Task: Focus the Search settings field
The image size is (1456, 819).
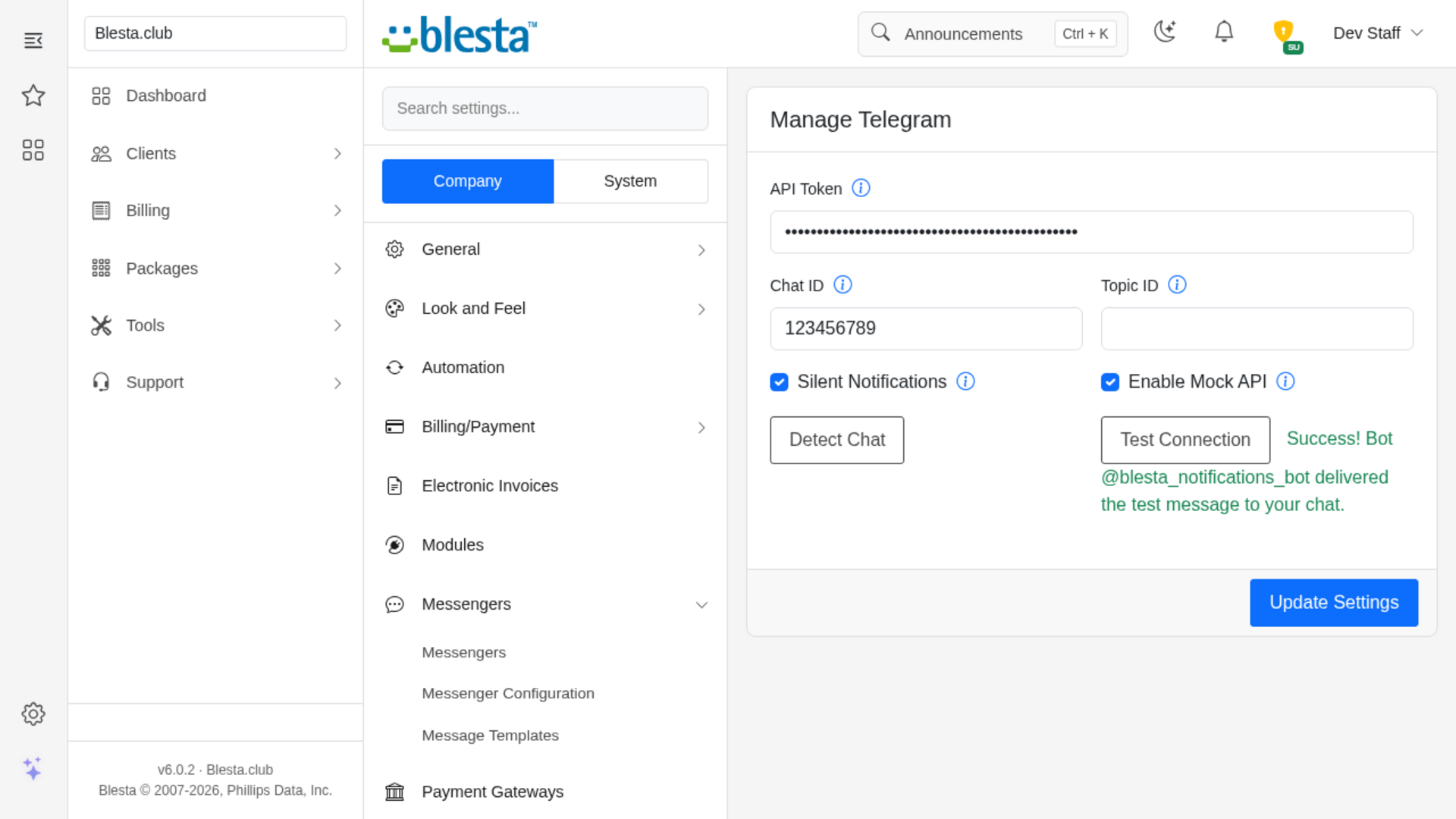Action: point(545,108)
